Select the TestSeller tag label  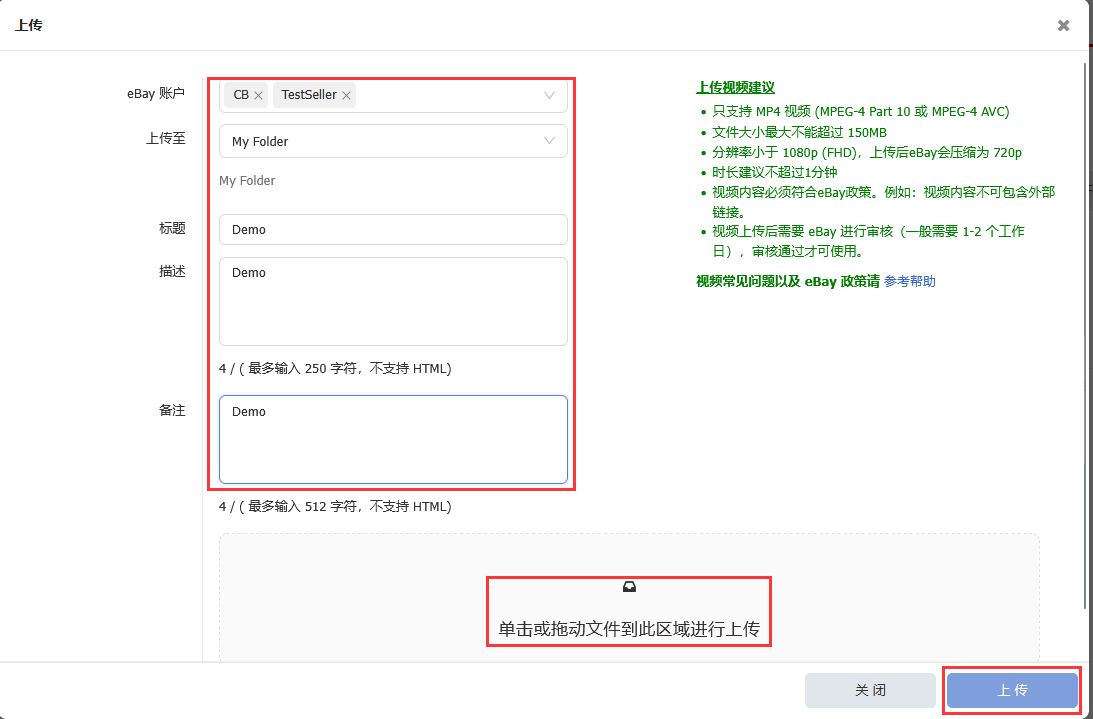[x=308, y=96]
